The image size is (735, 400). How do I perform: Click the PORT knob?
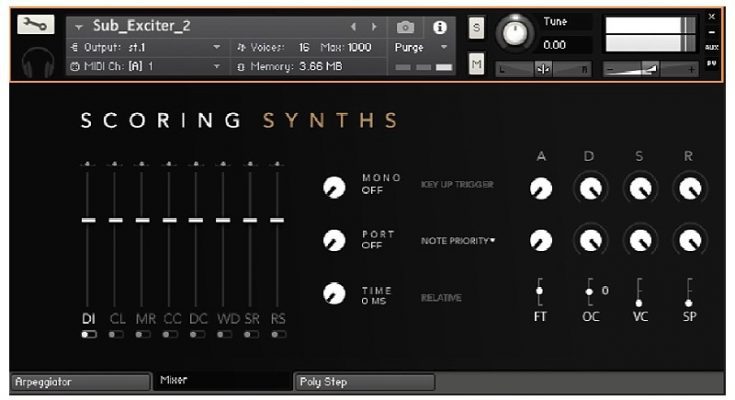(x=334, y=240)
